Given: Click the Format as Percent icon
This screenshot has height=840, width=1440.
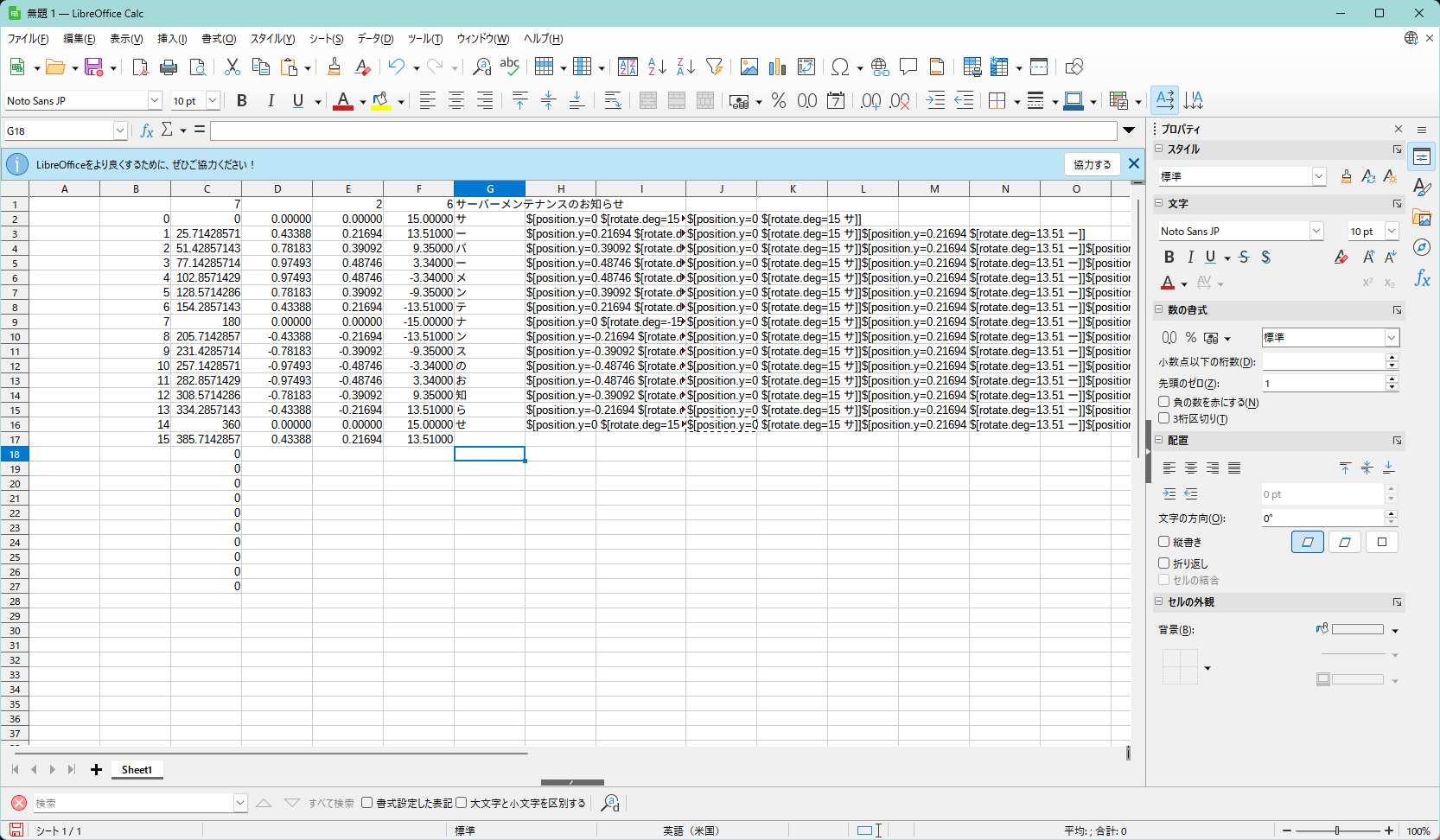Looking at the screenshot, I should pyautogui.click(x=779, y=101).
